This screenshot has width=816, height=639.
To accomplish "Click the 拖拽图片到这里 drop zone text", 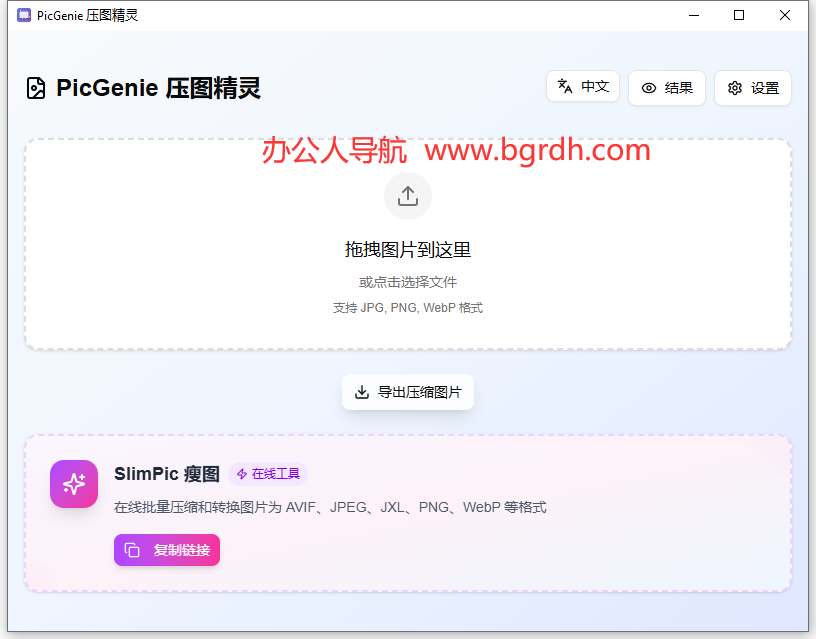I will pos(407,250).
